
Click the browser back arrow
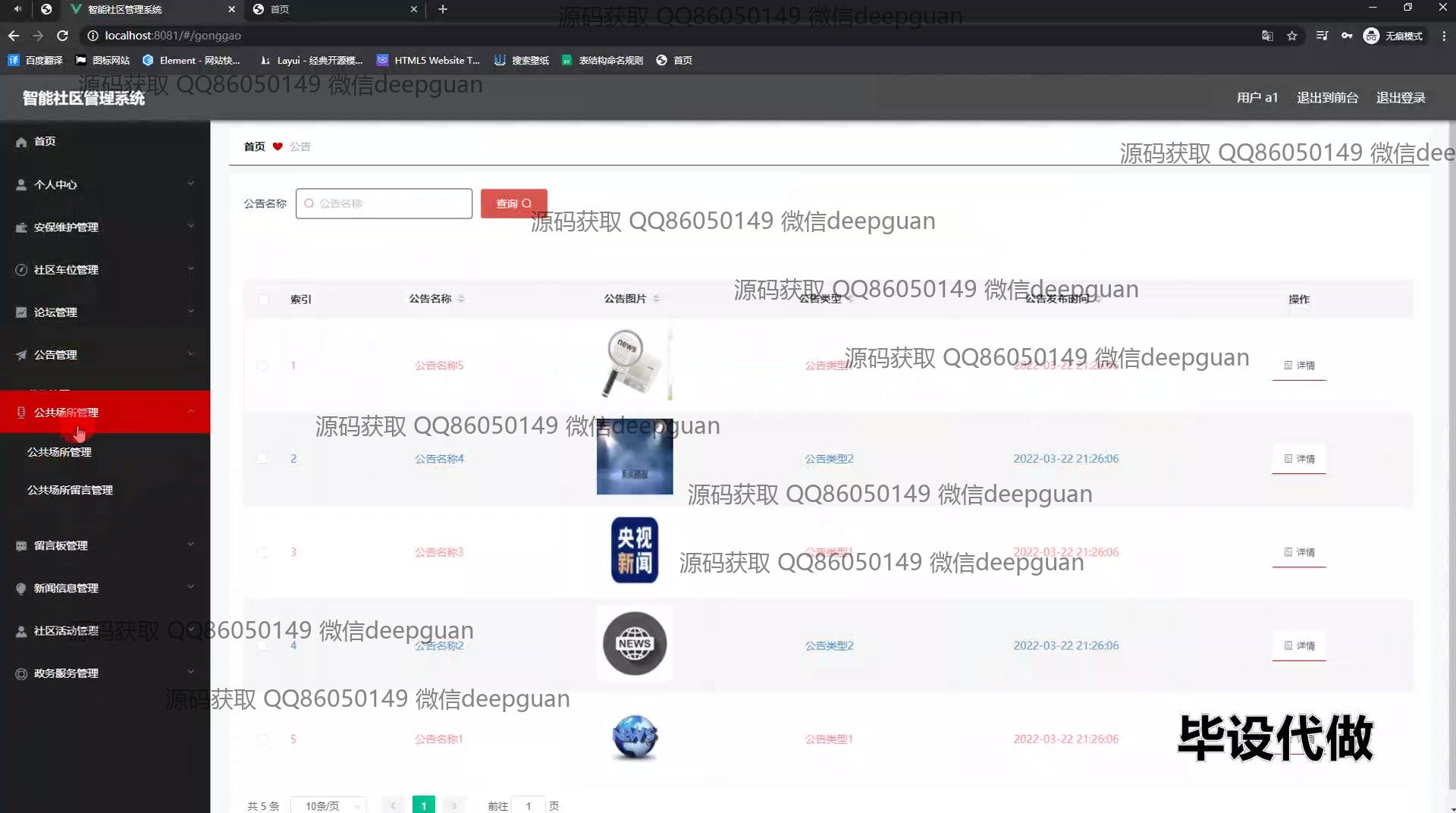[x=14, y=36]
